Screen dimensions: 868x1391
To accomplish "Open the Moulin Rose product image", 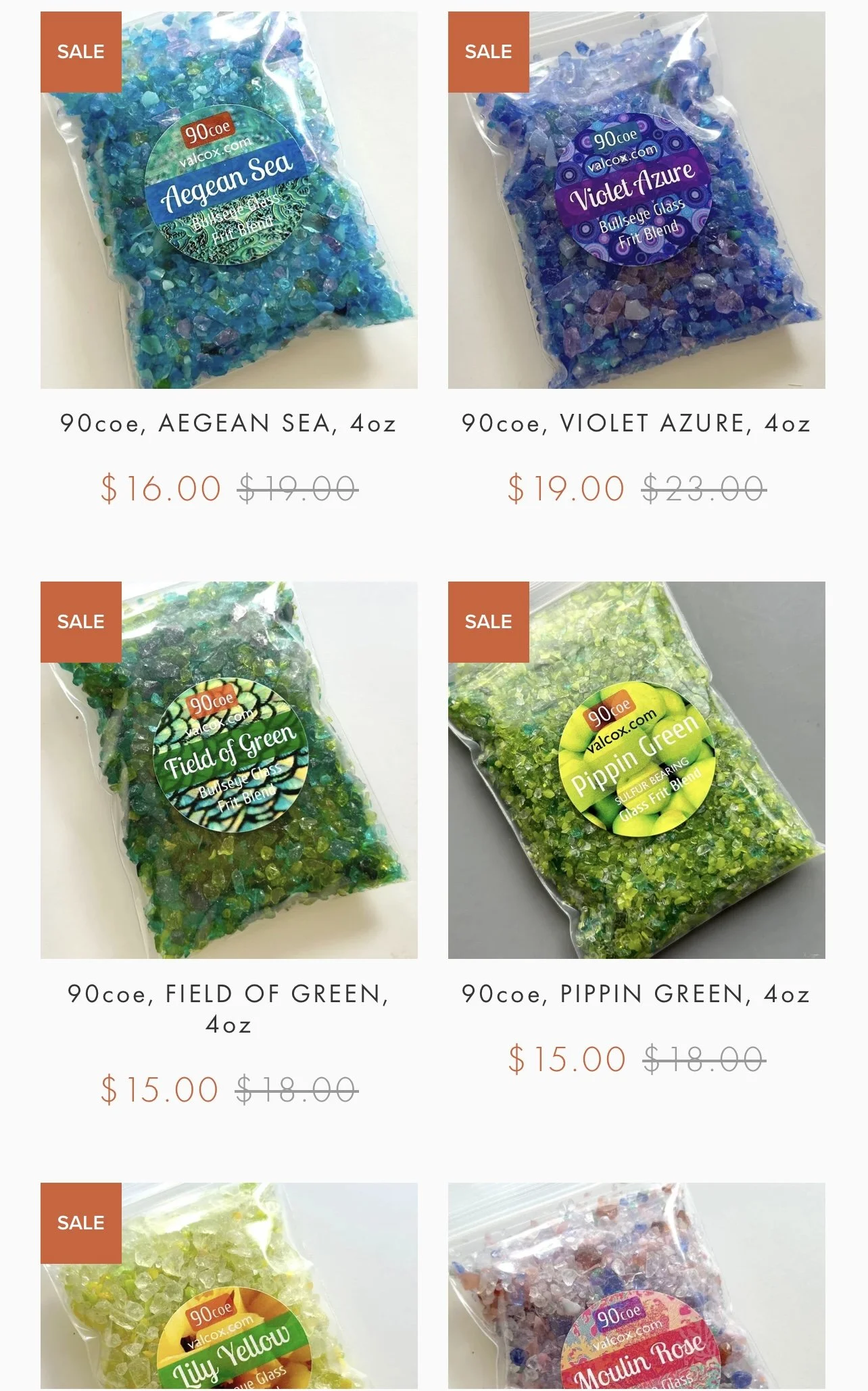I will click(x=637, y=1286).
